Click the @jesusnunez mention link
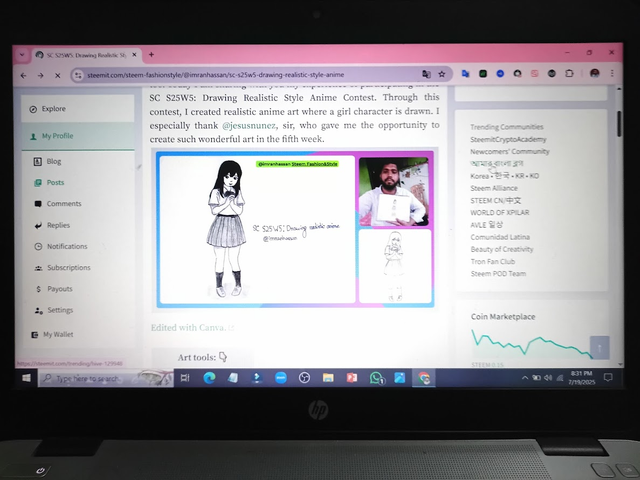The height and width of the screenshot is (480, 640). 249,125
